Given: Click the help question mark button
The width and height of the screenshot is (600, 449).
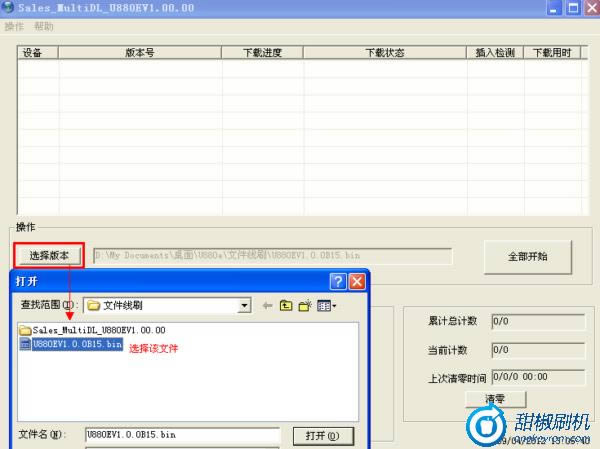Looking at the screenshot, I should click(x=338, y=281).
